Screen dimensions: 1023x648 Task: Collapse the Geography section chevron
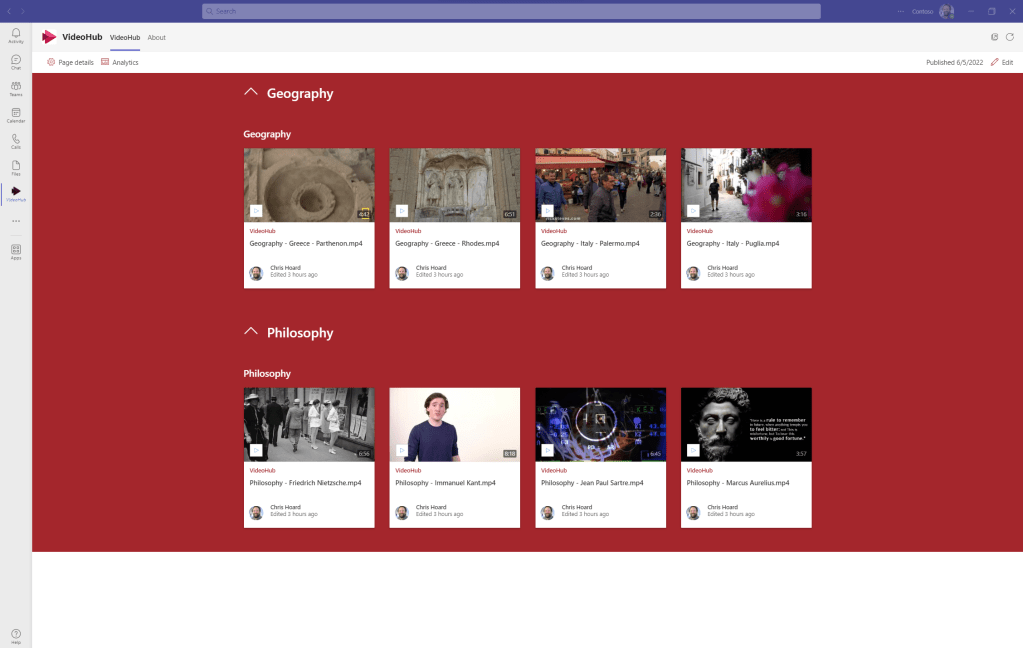[x=251, y=93]
